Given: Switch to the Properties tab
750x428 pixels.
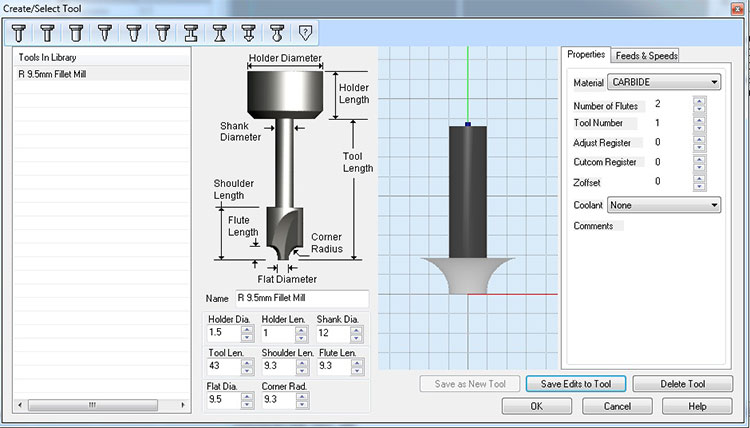Looking at the screenshot, I should pos(586,55).
